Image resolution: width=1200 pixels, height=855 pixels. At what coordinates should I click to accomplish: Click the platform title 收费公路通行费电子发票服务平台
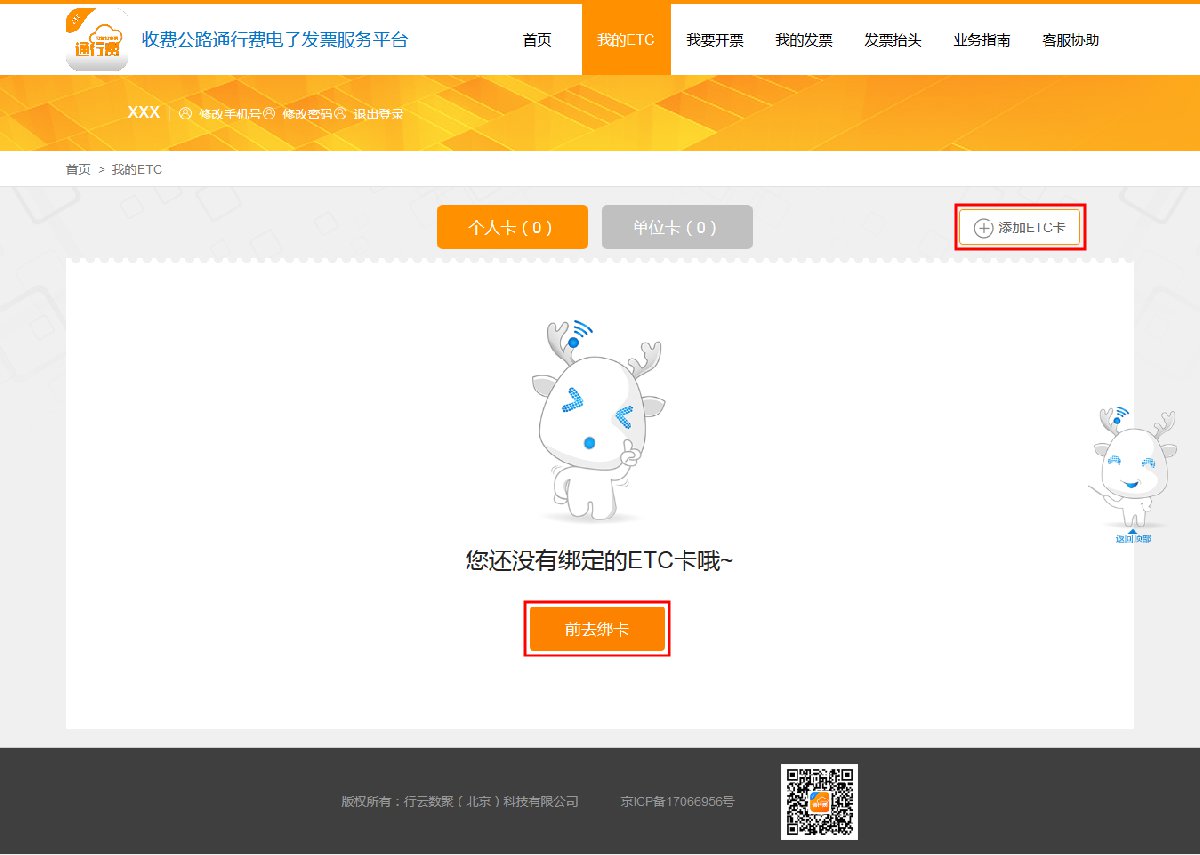click(275, 40)
